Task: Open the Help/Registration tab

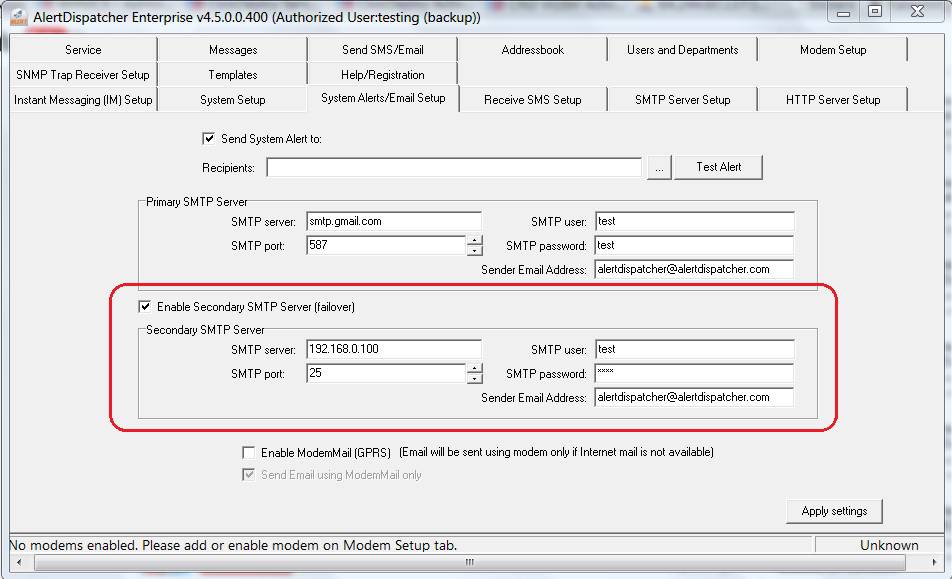Action: (x=382, y=75)
